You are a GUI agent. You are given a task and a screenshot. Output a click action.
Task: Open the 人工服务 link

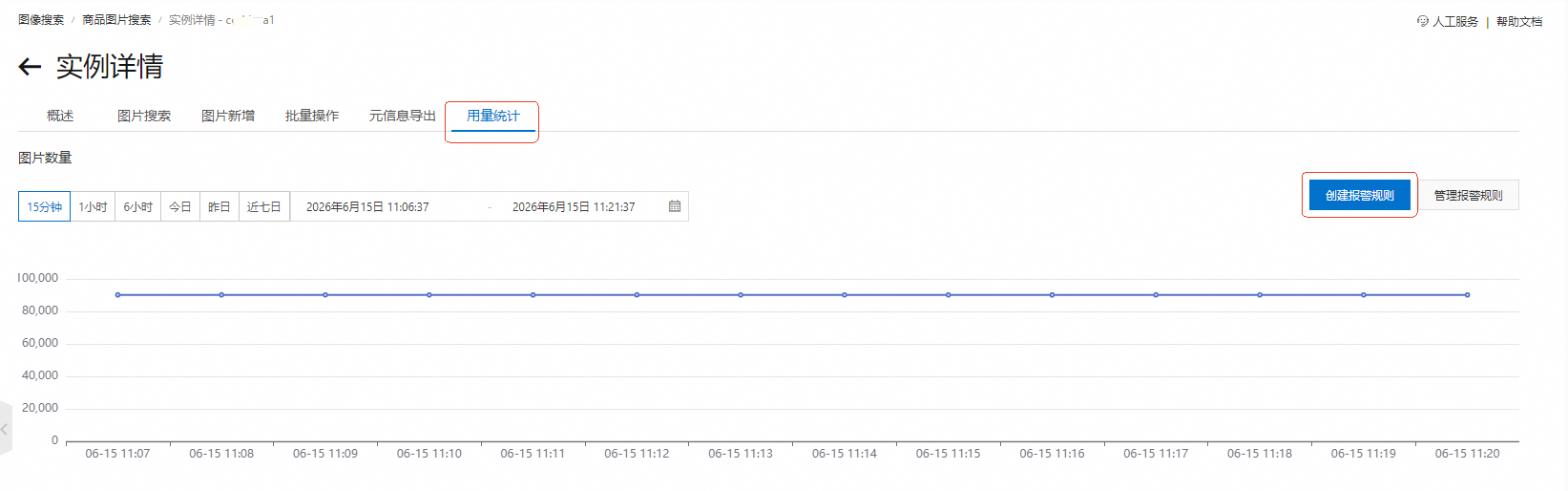pyautogui.click(x=1455, y=21)
